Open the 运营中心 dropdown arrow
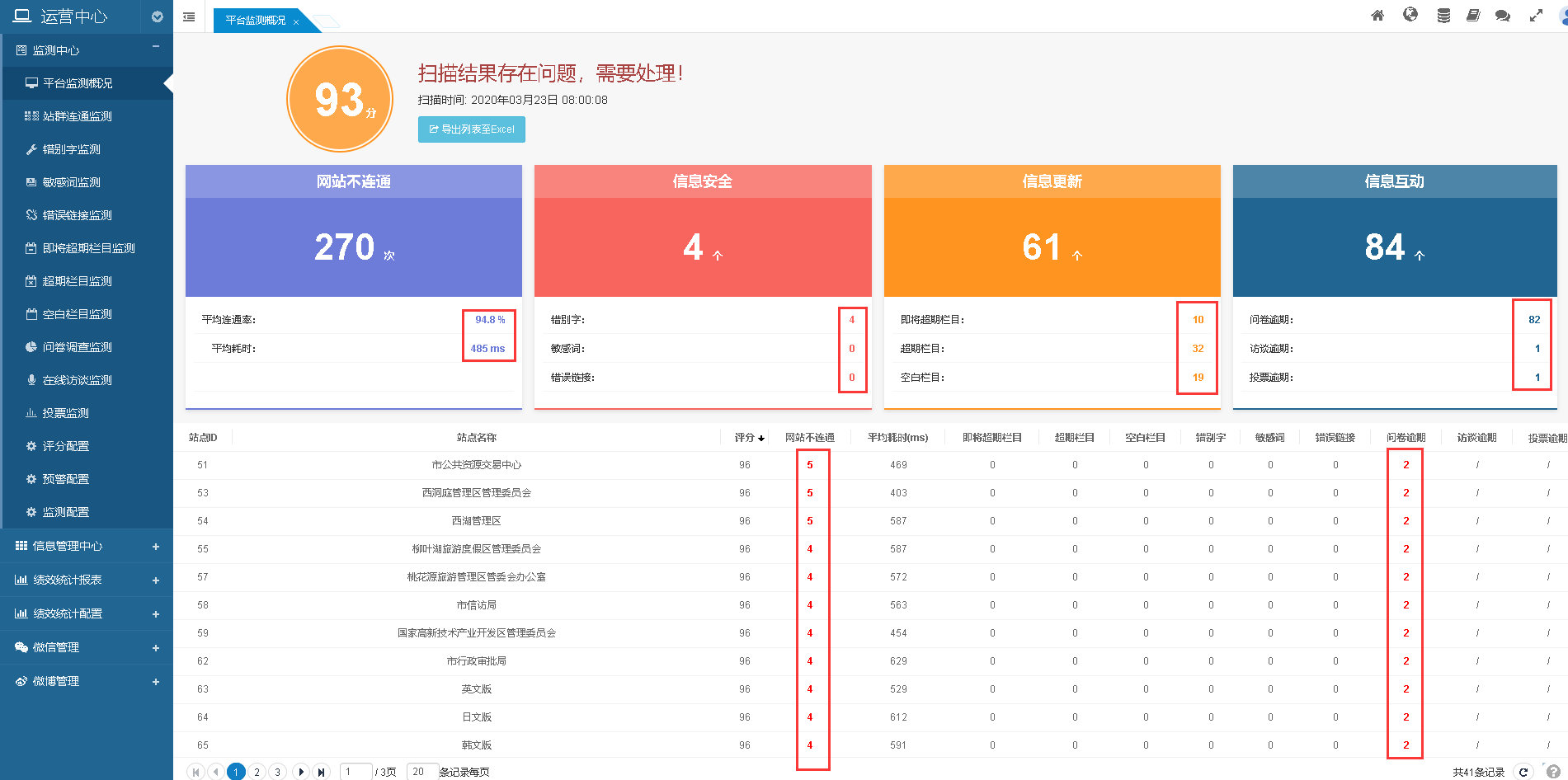This screenshot has height=780, width=1568. pyautogui.click(x=158, y=16)
